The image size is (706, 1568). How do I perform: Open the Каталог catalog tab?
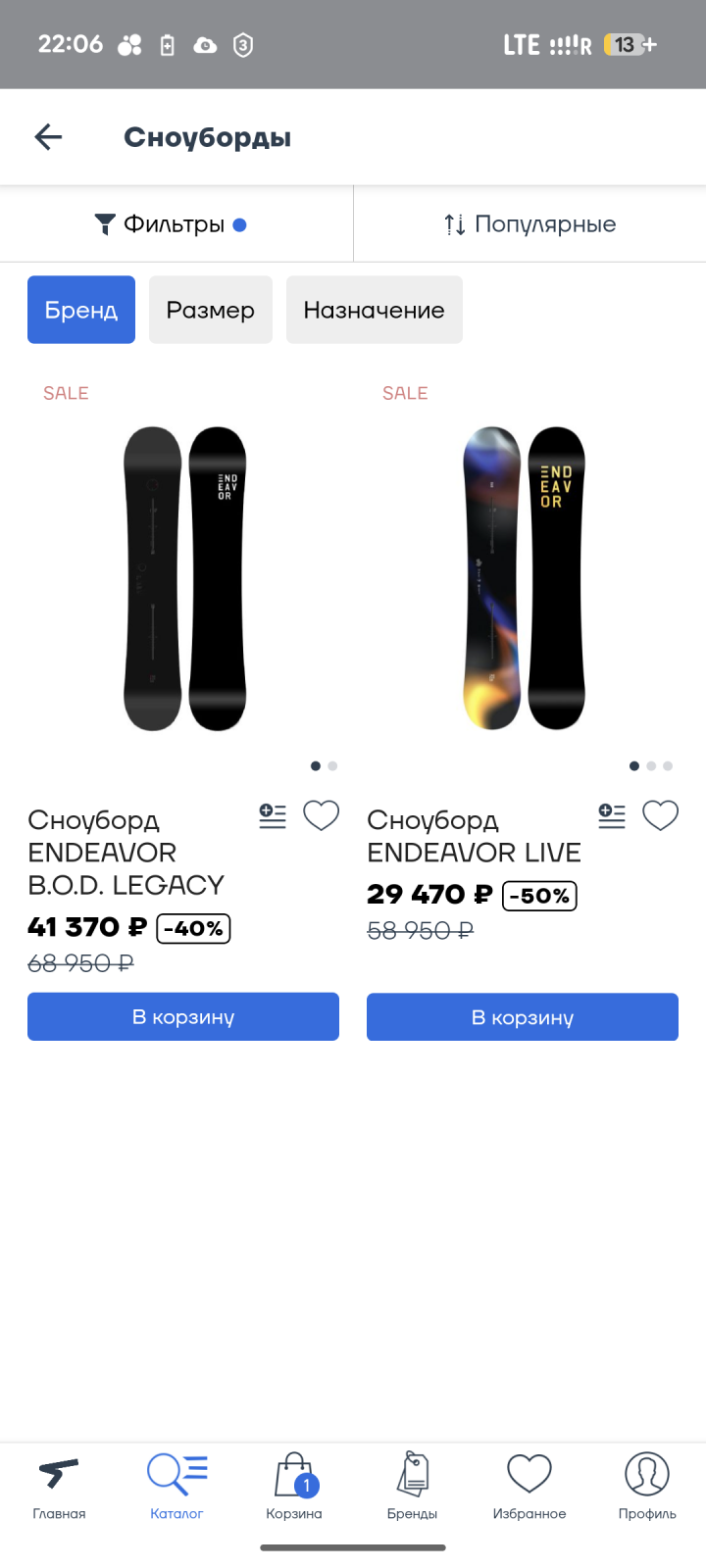tap(176, 1486)
